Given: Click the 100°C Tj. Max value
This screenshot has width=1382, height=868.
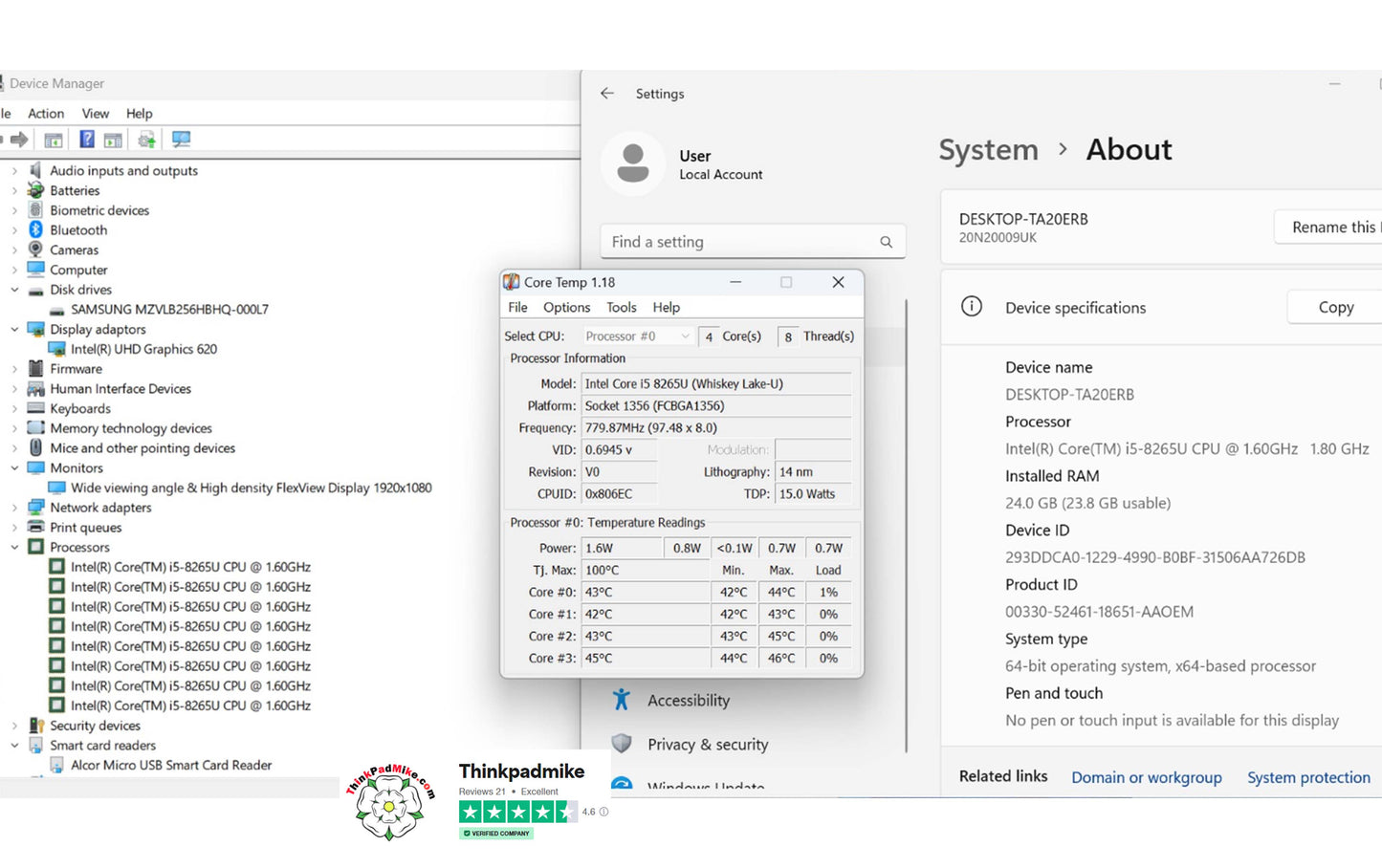Looking at the screenshot, I should [x=646, y=570].
